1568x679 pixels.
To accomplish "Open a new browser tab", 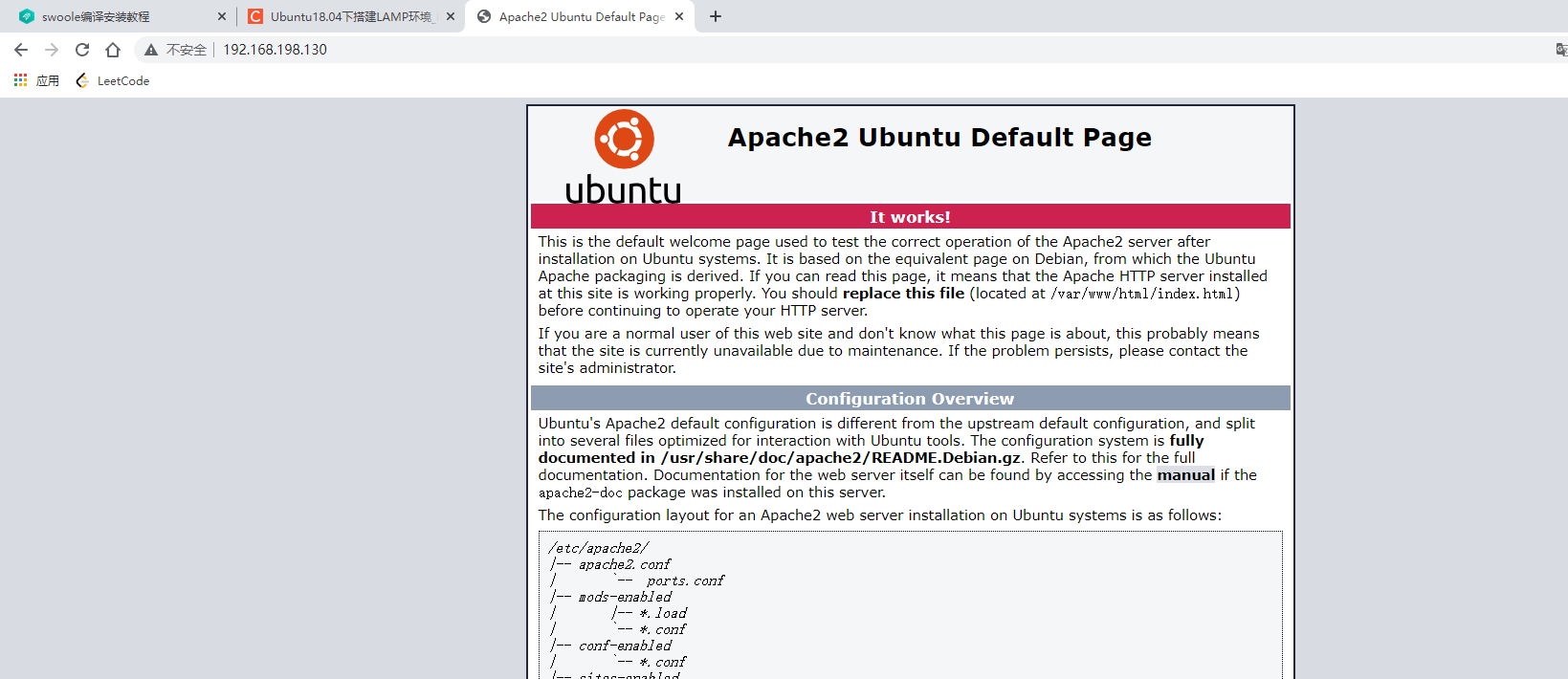I will pyautogui.click(x=716, y=16).
